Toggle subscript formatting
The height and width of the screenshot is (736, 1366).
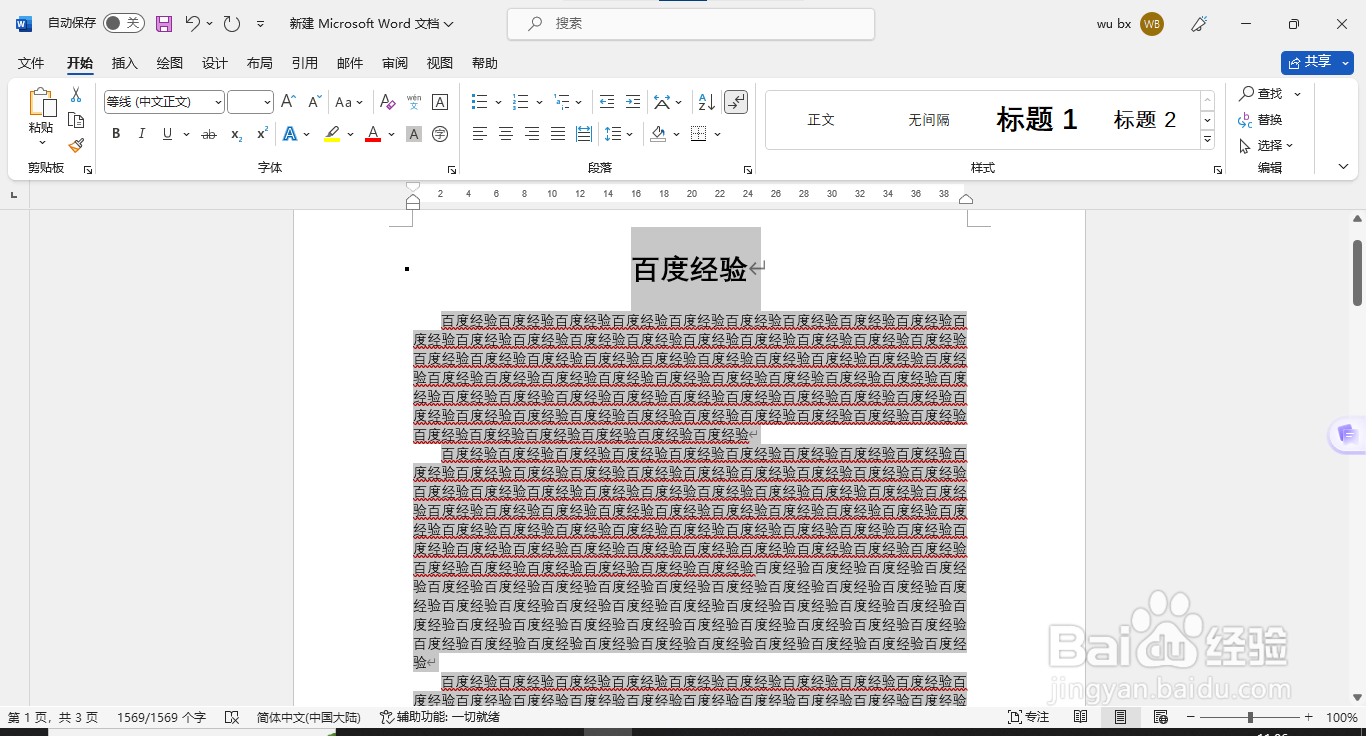pyautogui.click(x=236, y=134)
